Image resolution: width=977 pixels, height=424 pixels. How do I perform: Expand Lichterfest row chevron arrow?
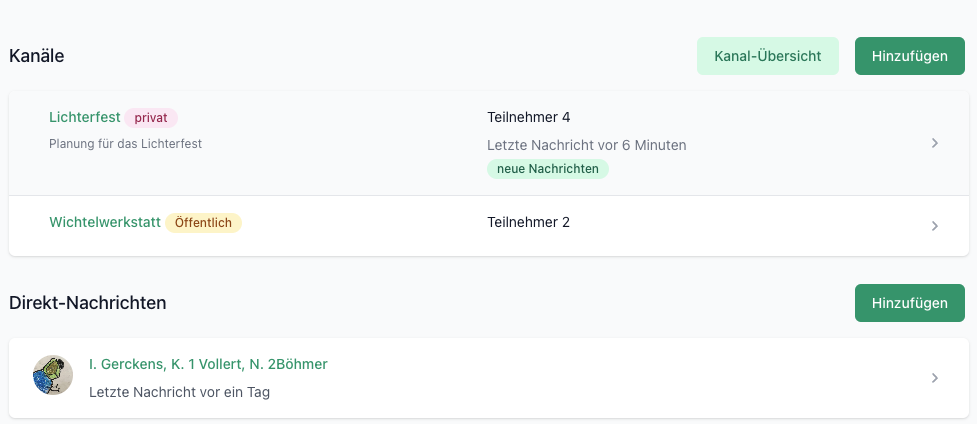pyautogui.click(x=935, y=143)
